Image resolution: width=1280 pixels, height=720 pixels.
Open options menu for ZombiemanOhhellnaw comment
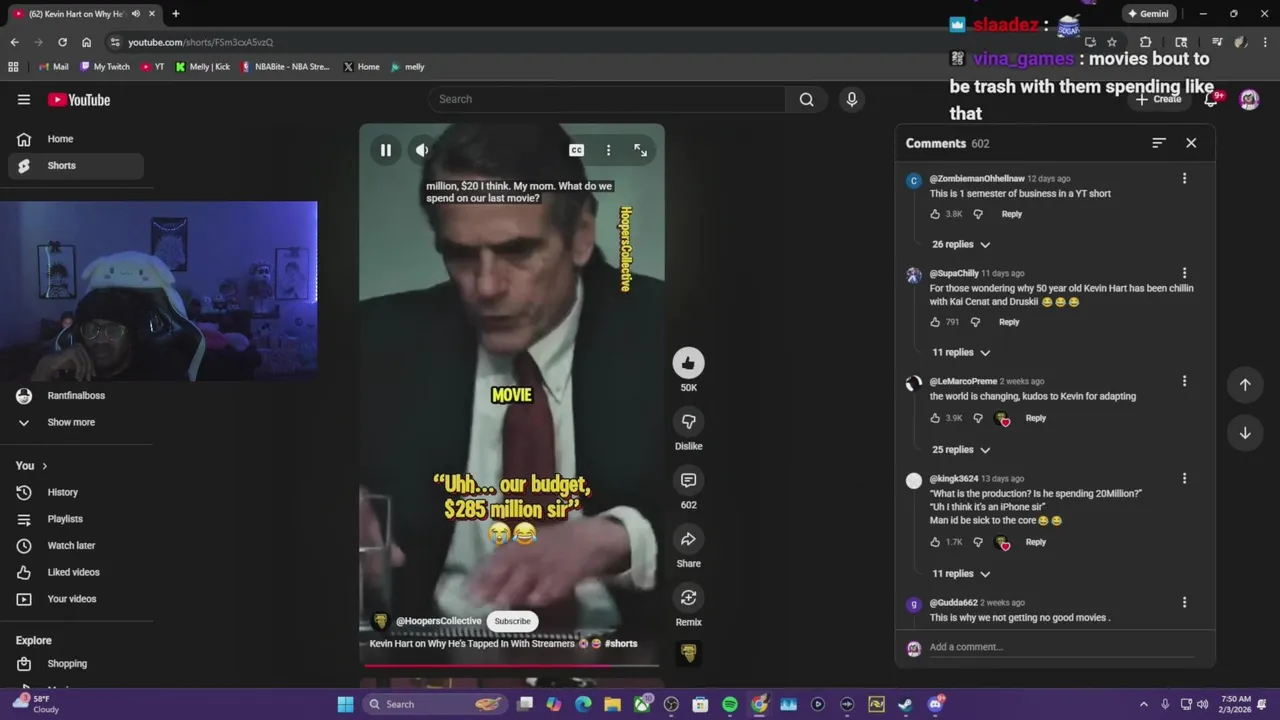point(1184,178)
